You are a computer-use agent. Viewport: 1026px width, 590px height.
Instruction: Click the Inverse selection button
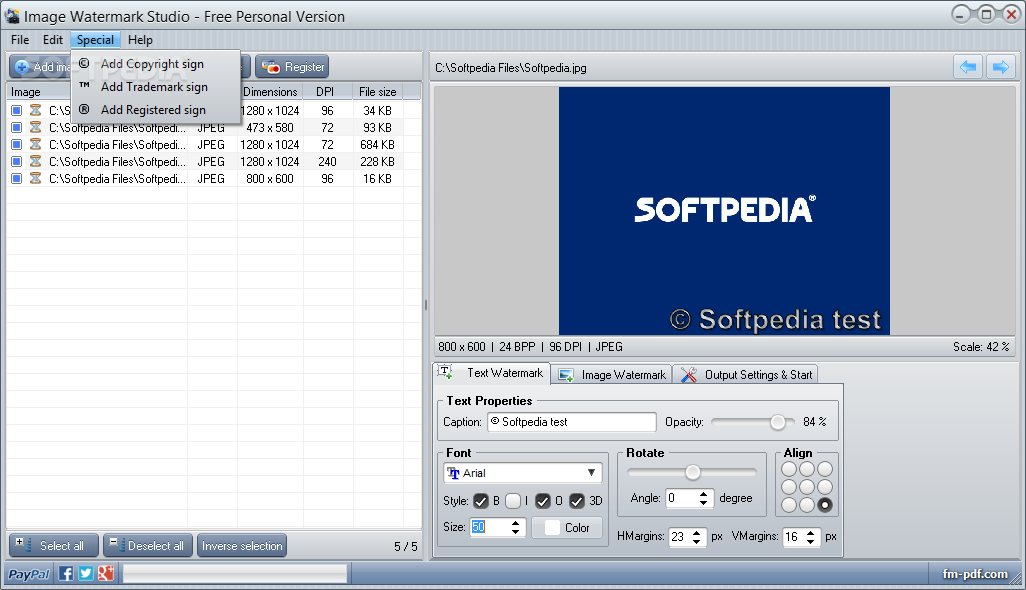click(242, 546)
